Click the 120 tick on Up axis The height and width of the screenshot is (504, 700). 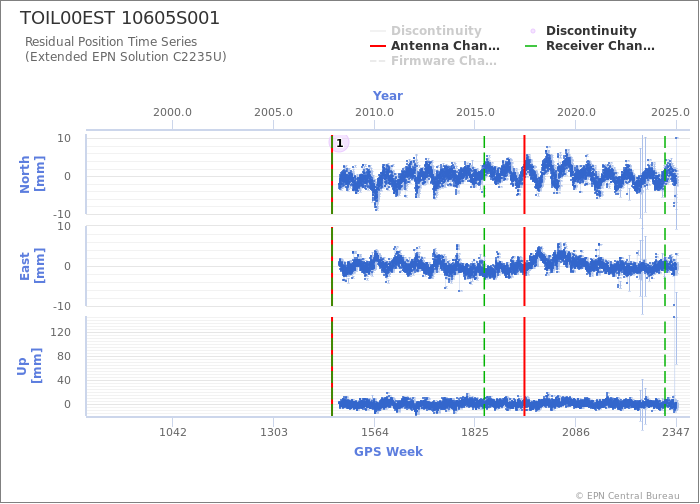[60, 332]
